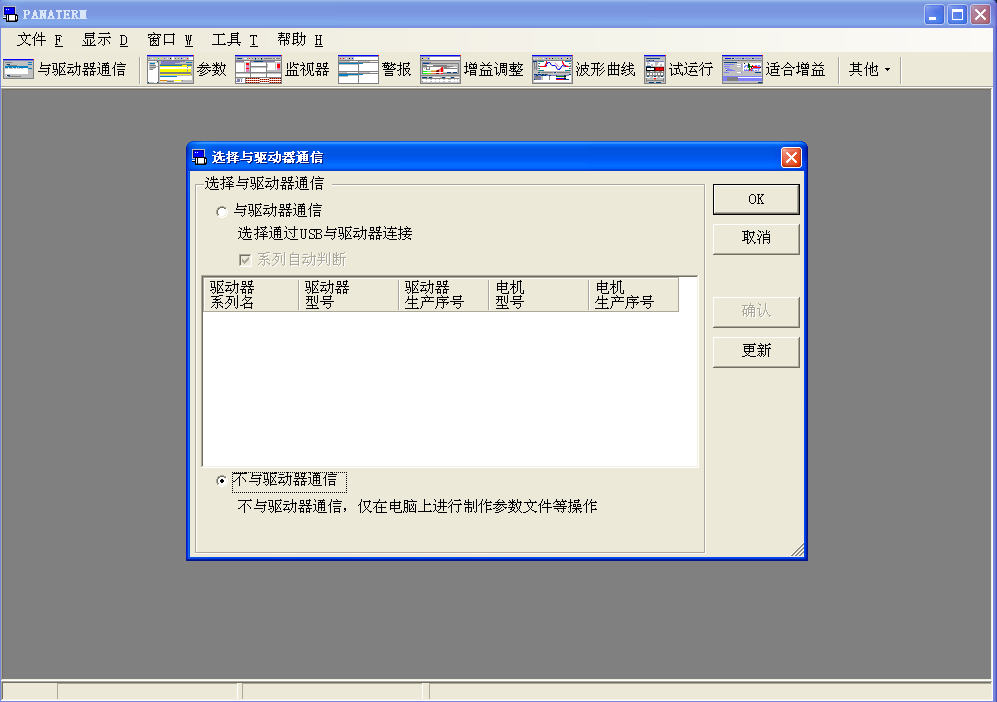This screenshot has height=702, width=997.
Task: Close the 选择与驱动器通信 dialog
Action: 791,157
